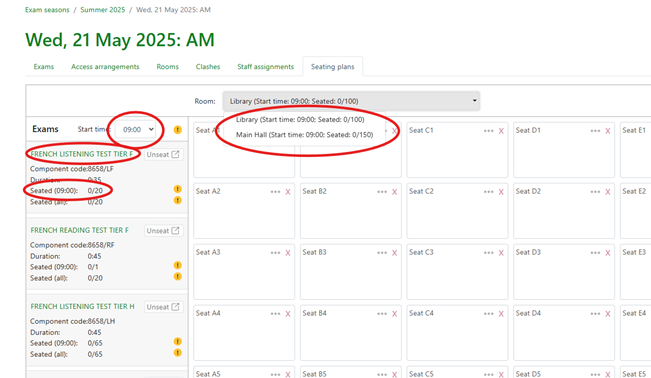Switch to the Rooms tab
This screenshot has height=378, width=651.
(167, 66)
